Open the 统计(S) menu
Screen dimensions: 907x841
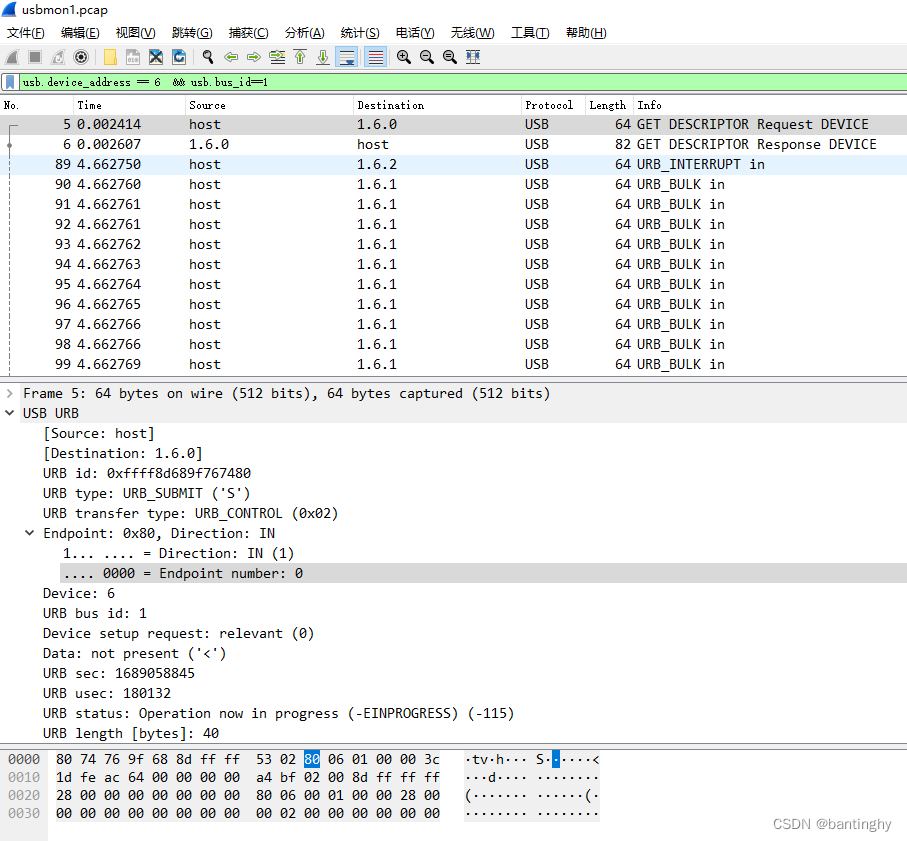(360, 33)
